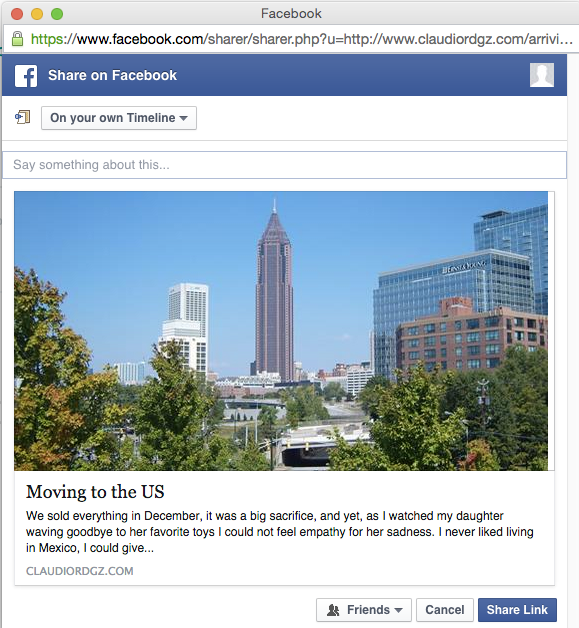
Task: Click the Share Link button
Action: click(x=517, y=610)
